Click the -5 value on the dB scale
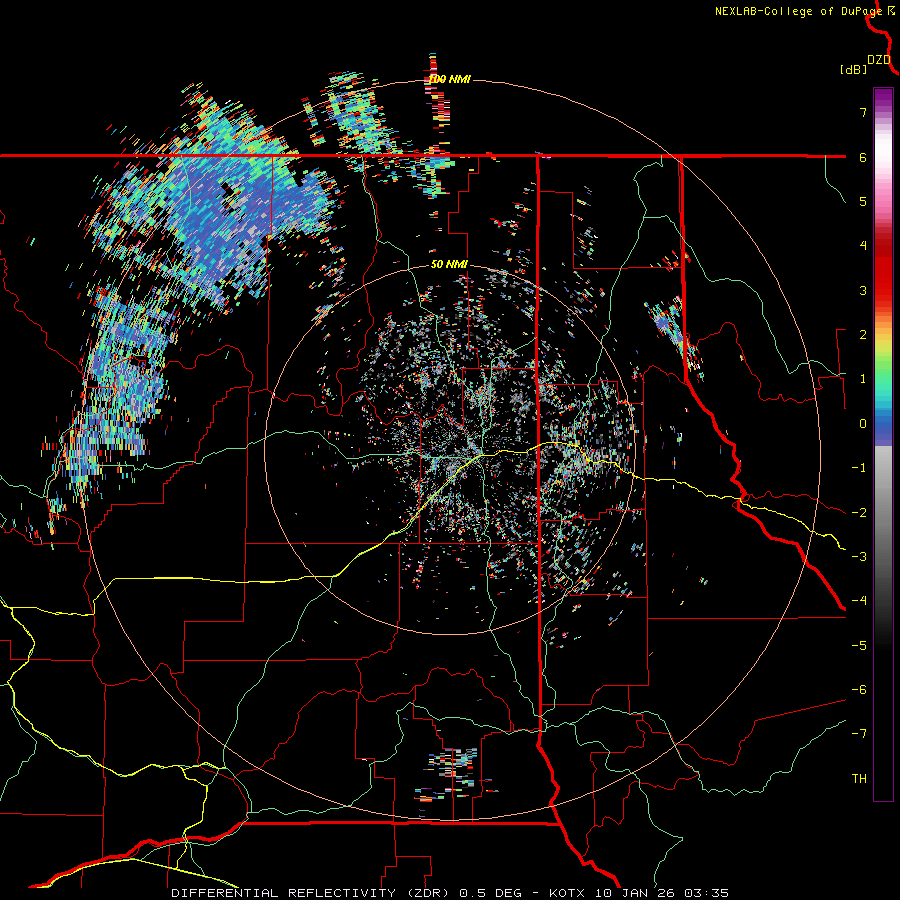 (x=859, y=646)
